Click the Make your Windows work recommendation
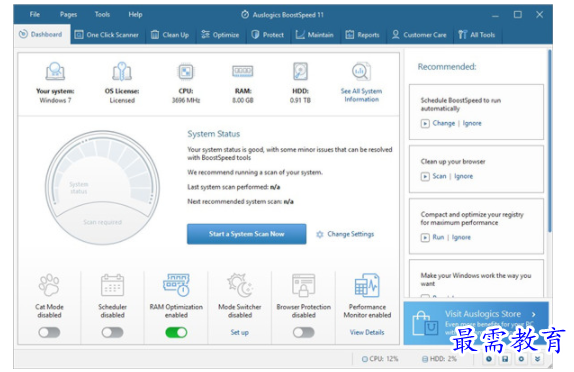This screenshot has height=372, width=574. 476,279
